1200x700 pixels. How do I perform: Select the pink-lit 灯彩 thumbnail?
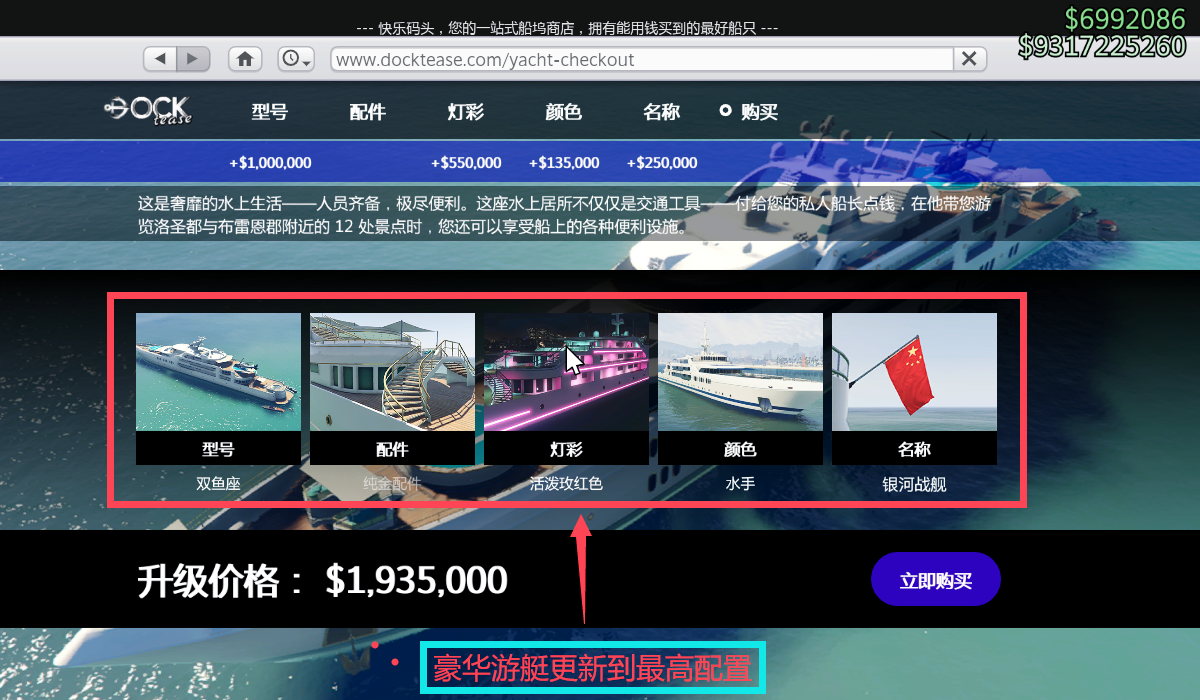coord(566,372)
